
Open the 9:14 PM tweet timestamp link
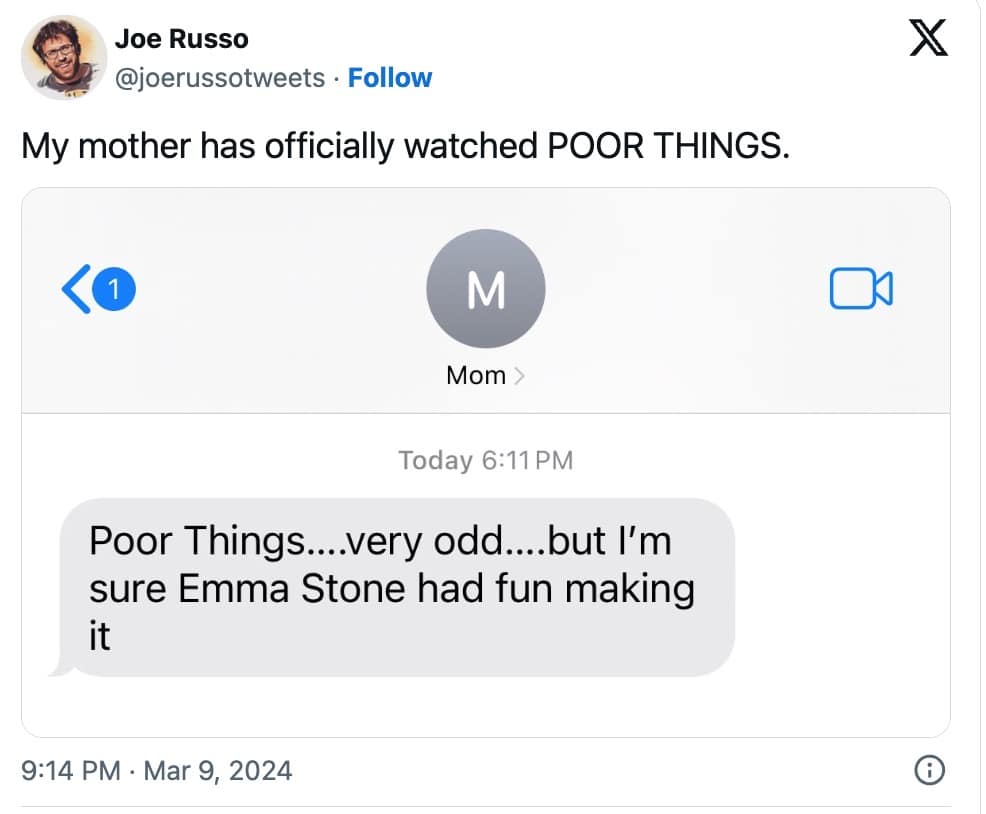point(68,770)
